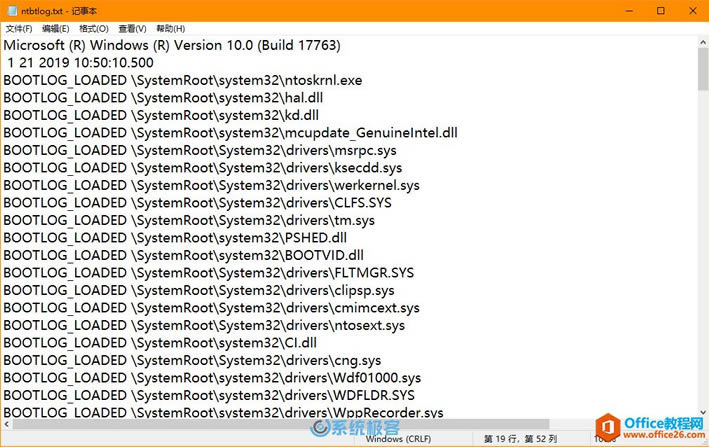Click the ntoskrnl.exe log line
Screen dimensions: 709x447
(183, 80)
